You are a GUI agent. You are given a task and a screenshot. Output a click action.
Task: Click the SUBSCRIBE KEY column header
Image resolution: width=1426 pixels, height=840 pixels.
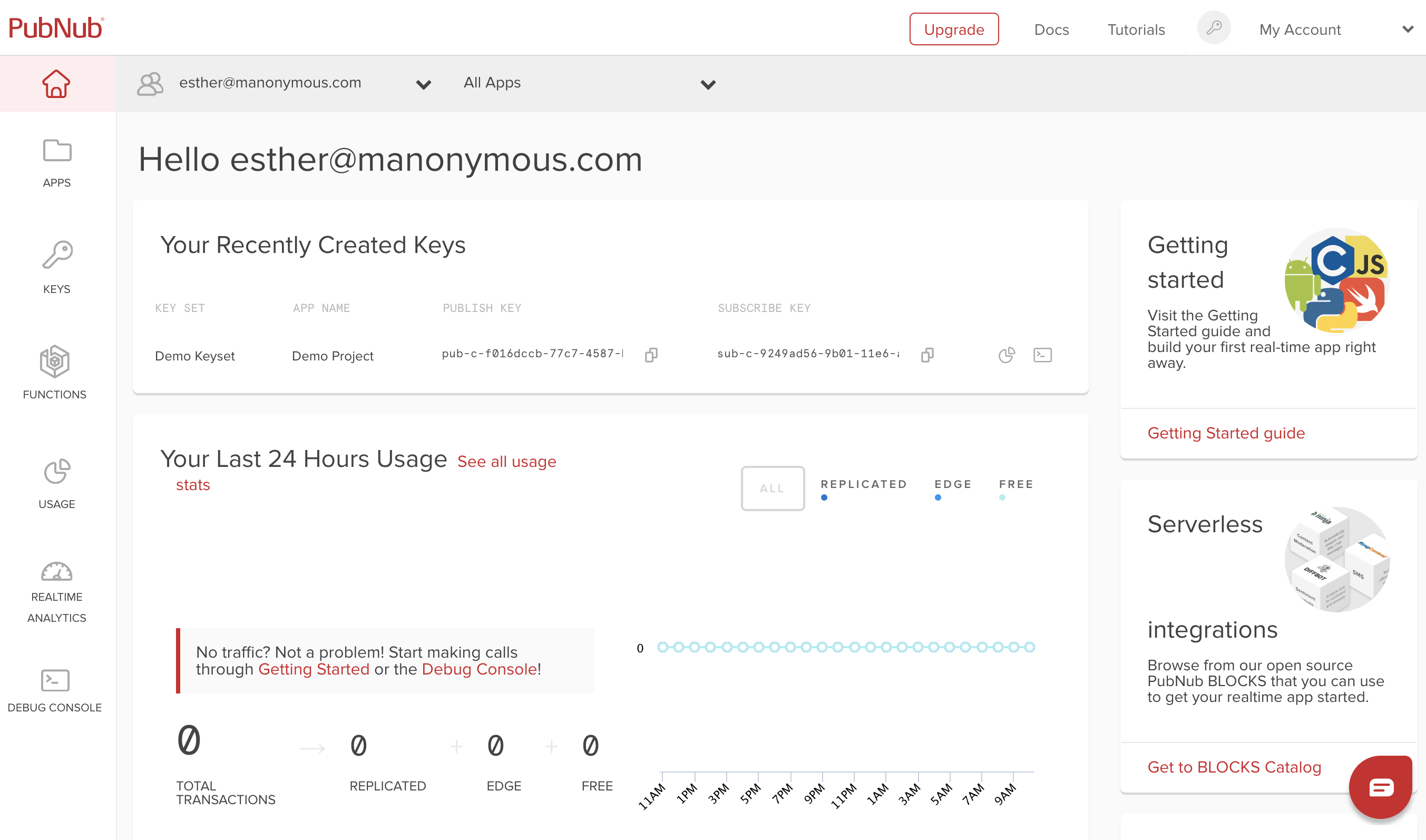[764, 308]
